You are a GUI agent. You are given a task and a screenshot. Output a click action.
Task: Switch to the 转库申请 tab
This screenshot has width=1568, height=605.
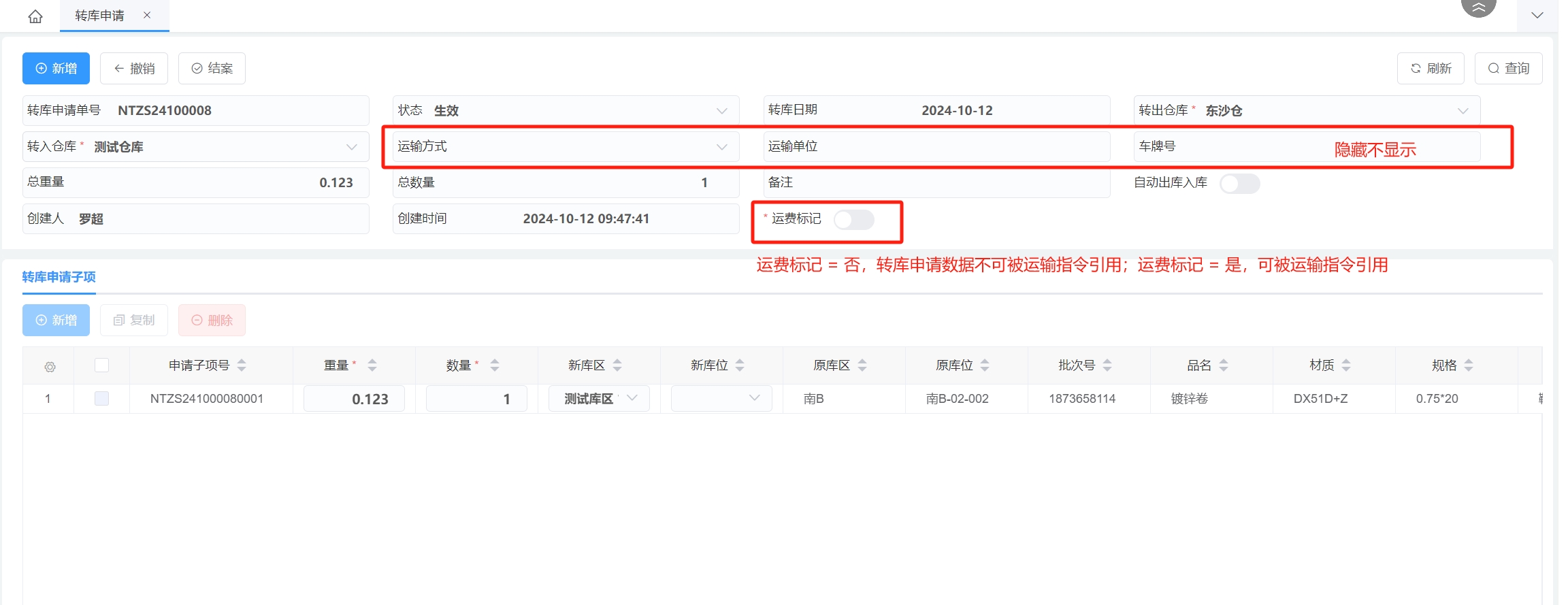(x=99, y=15)
